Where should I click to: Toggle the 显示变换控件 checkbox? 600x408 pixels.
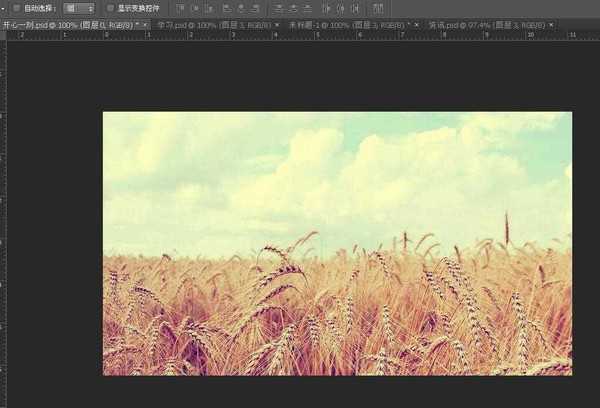pos(110,8)
